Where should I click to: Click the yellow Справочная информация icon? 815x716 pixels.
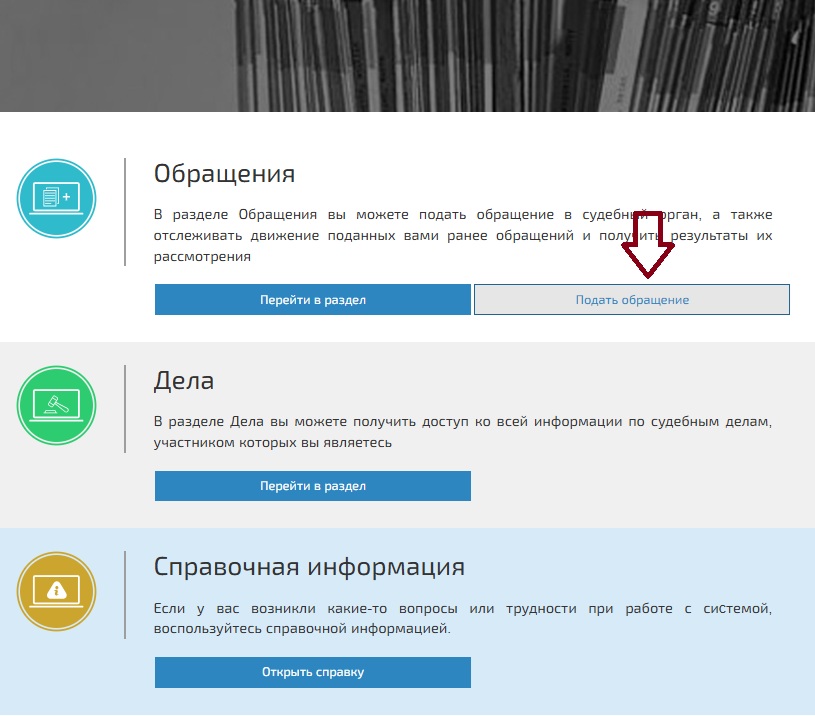(x=56, y=591)
